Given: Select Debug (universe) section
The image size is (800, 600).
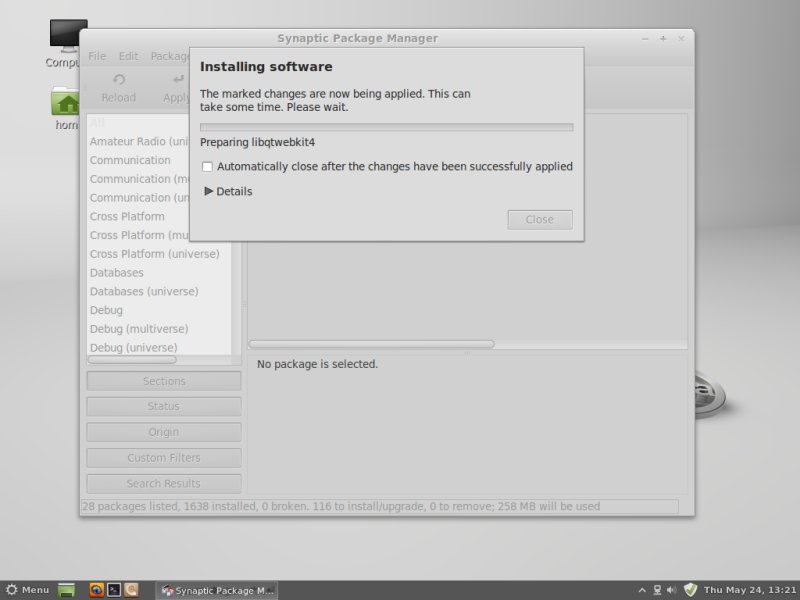Looking at the screenshot, I should 134,348.
